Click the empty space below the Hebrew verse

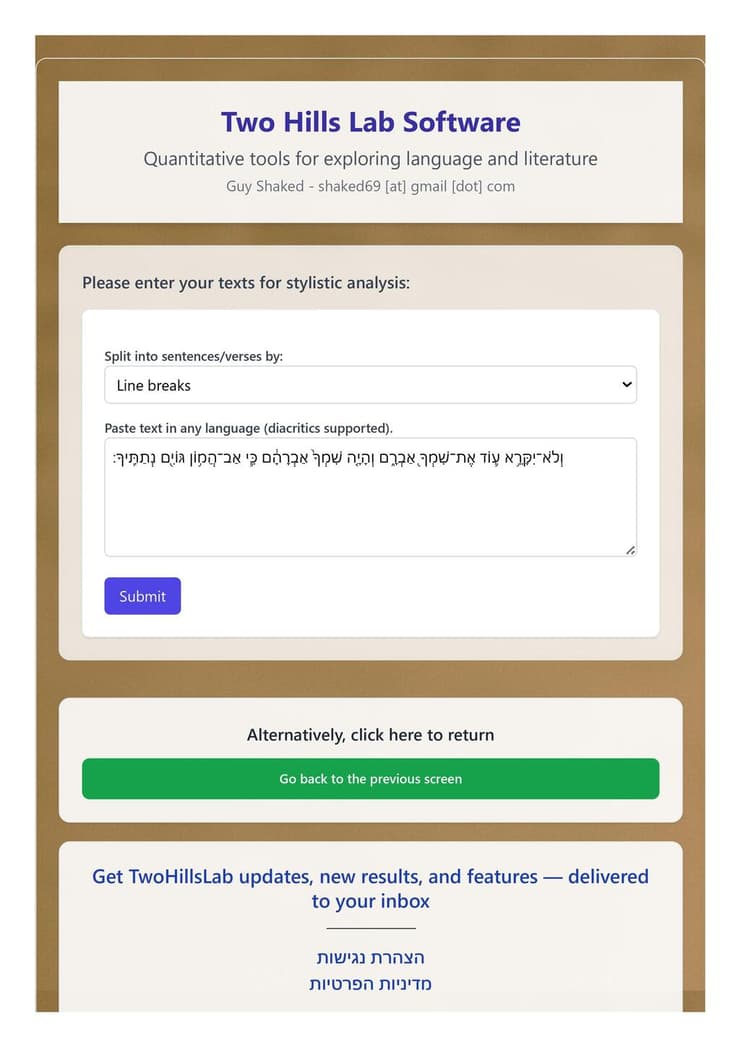pos(370,515)
